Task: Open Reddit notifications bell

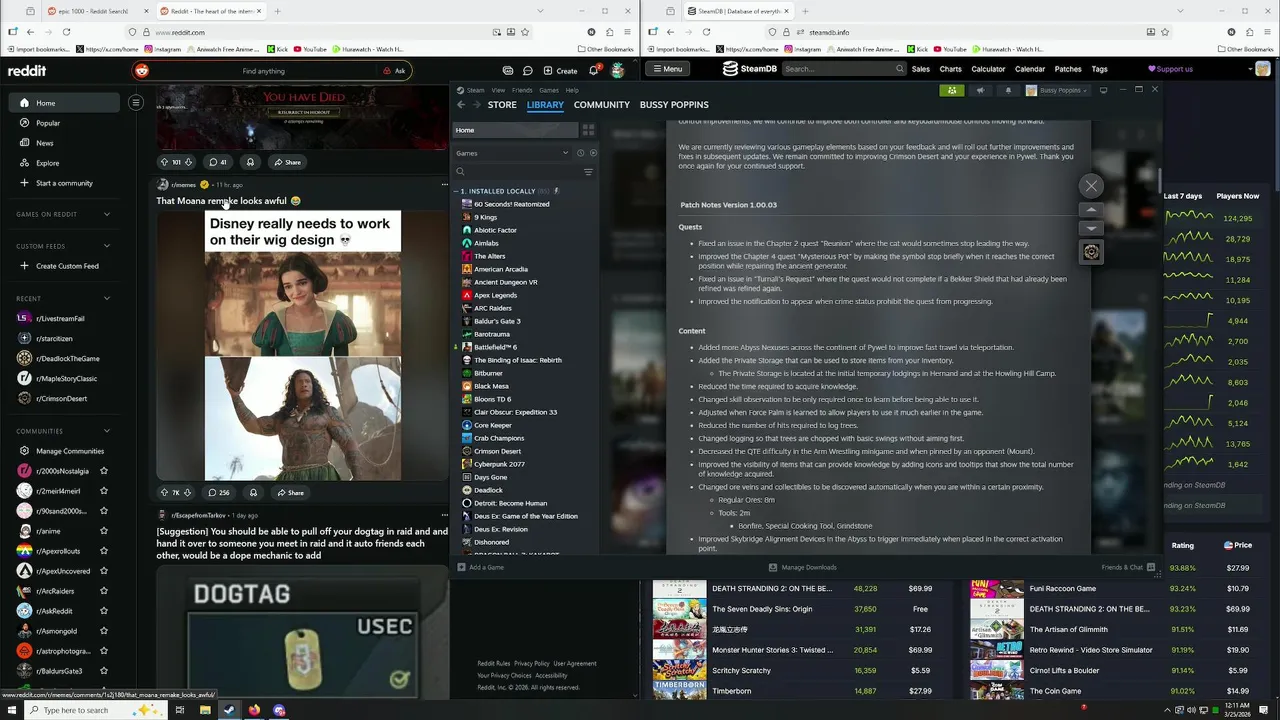Action: [x=593, y=71]
